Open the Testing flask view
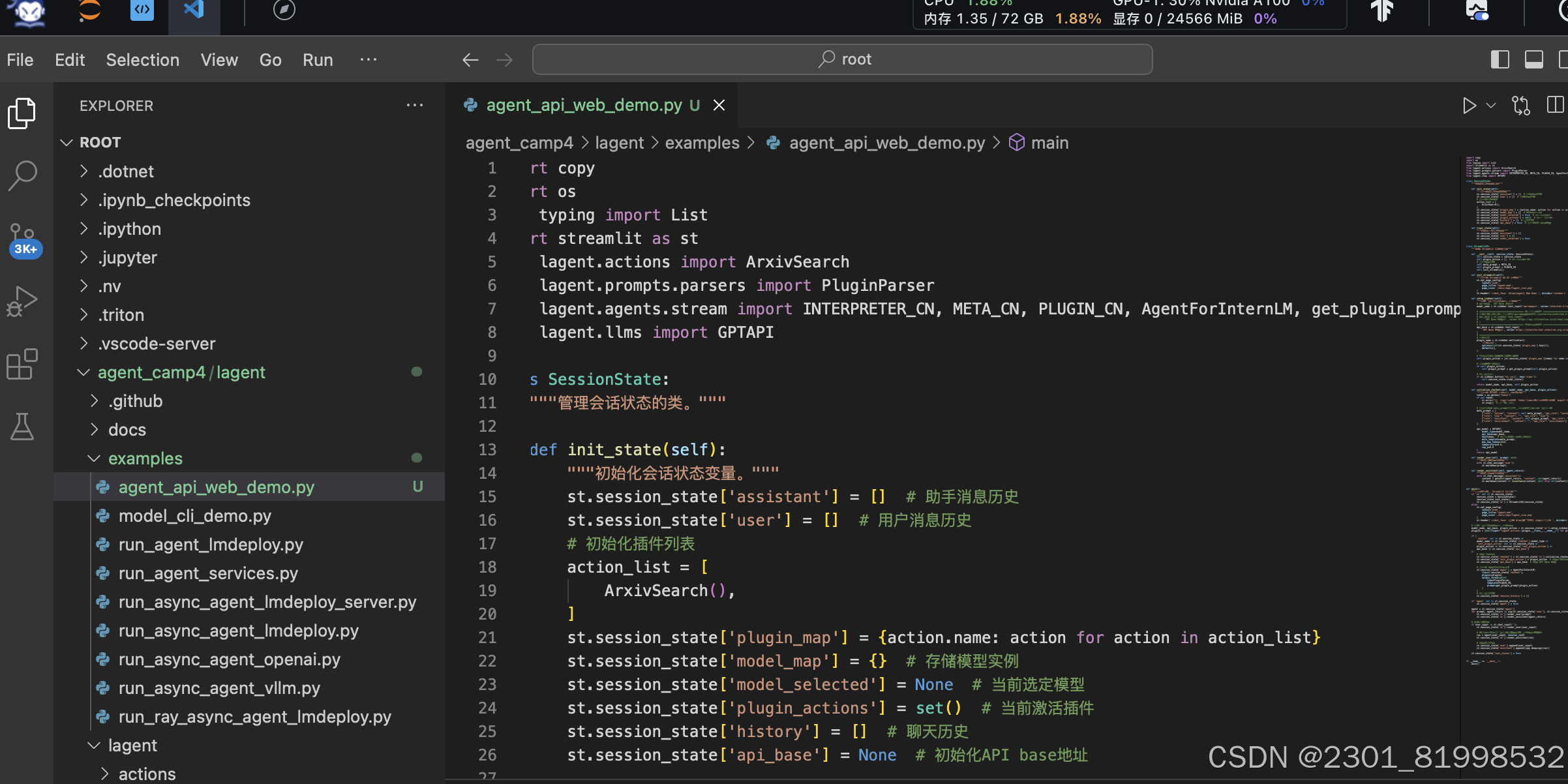1568x784 pixels. coord(23,427)
